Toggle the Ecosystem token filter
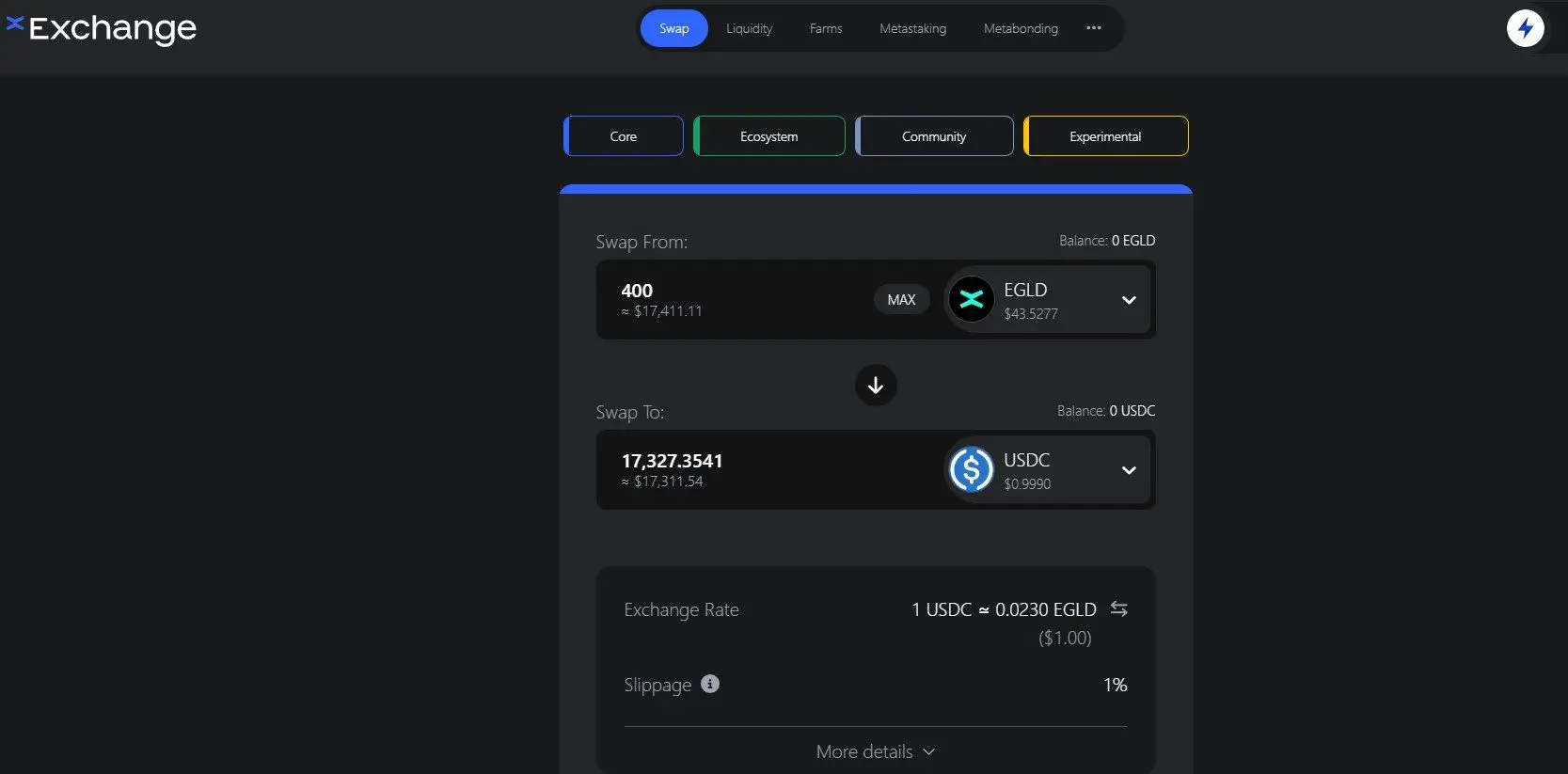 click(769, 136)
